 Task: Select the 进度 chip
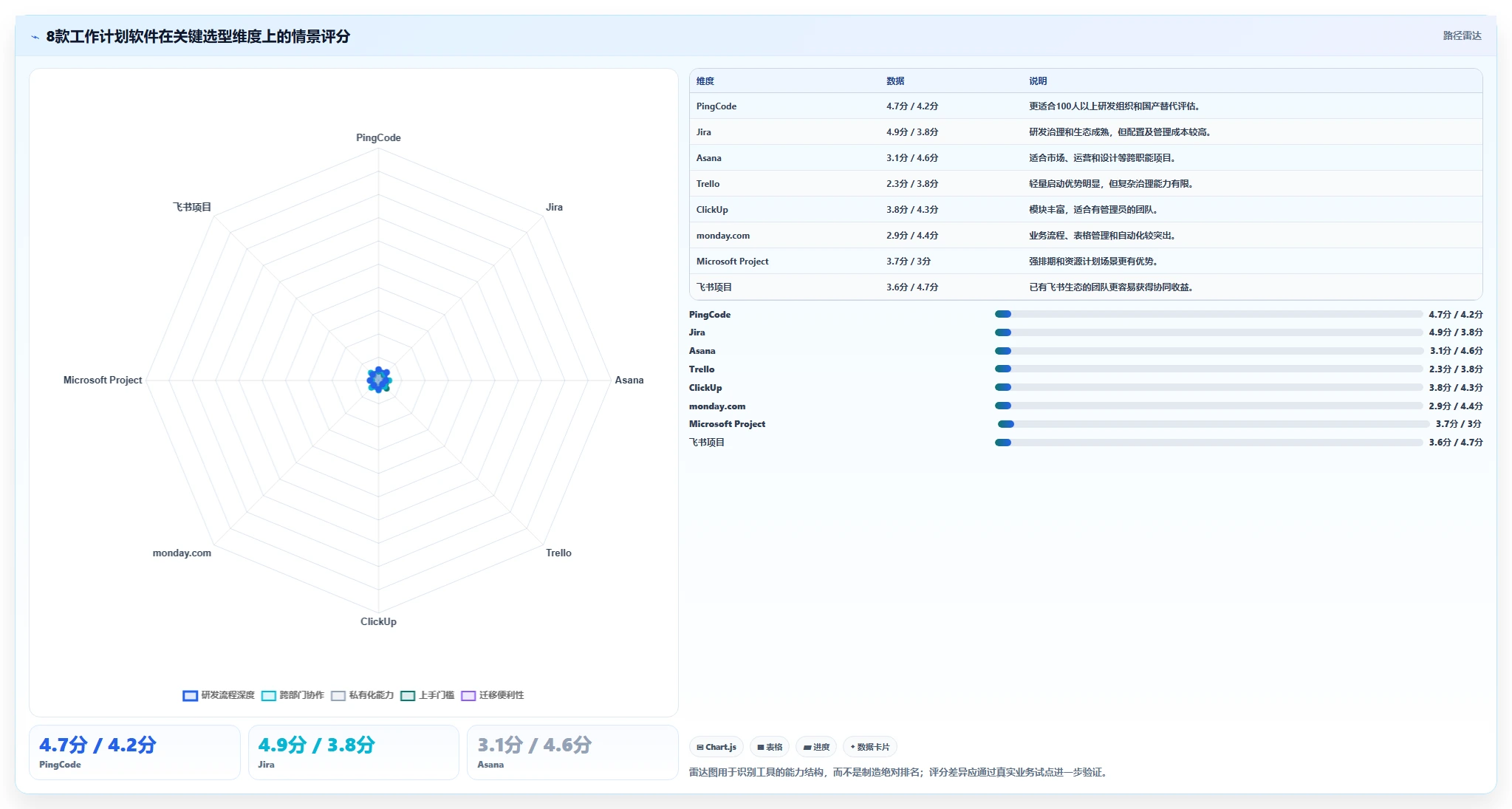coord(816,747)
